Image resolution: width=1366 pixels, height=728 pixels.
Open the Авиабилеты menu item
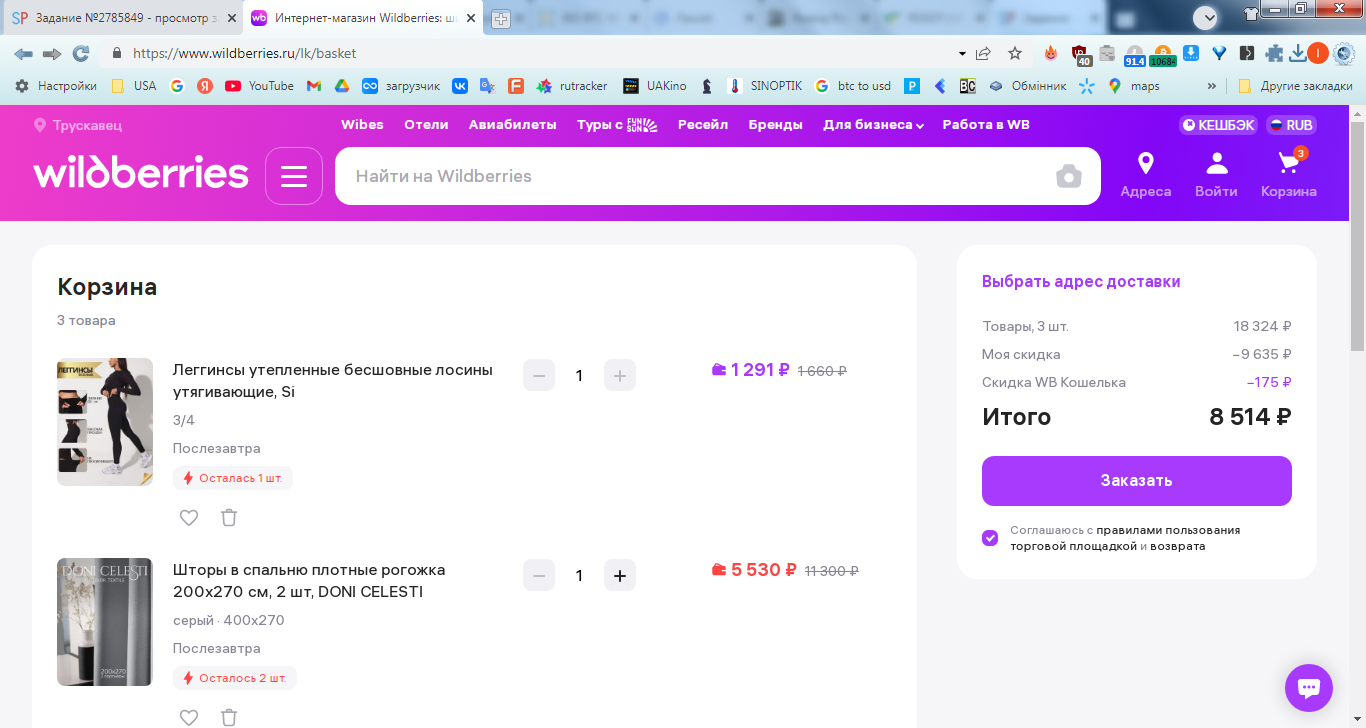[x=512, y=125]
